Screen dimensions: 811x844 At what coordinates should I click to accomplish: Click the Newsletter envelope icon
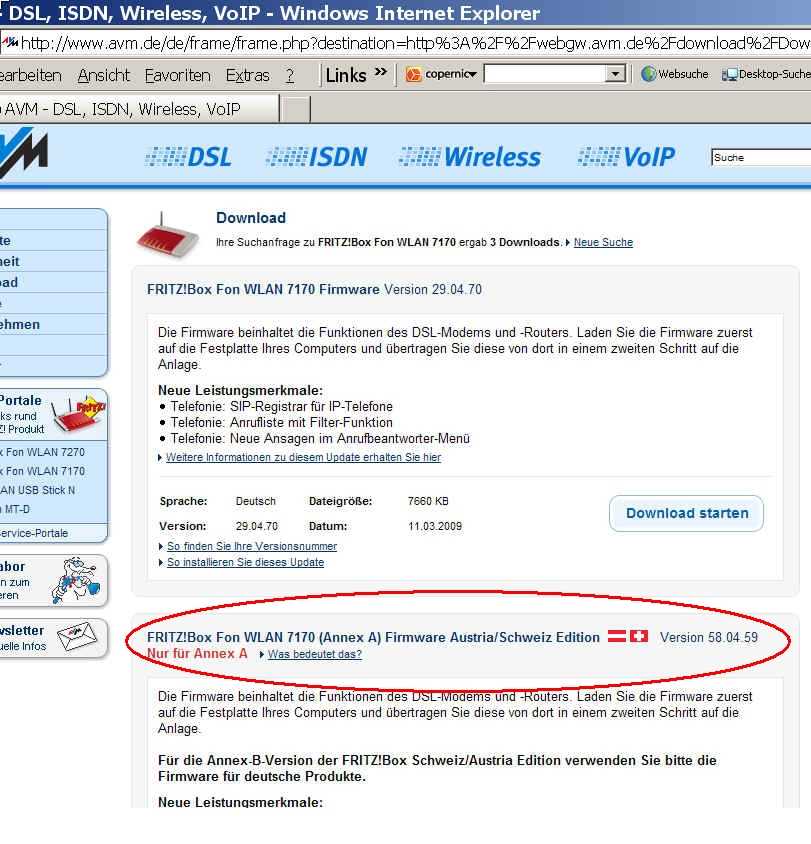coord(79,637)
